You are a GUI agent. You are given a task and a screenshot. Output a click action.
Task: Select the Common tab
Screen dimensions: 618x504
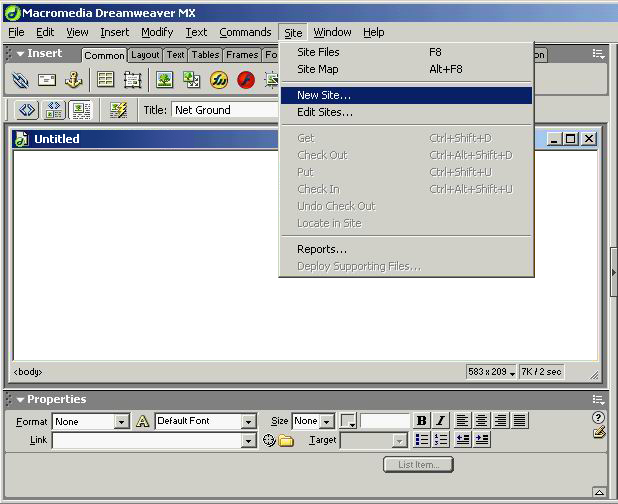(104, 55)
